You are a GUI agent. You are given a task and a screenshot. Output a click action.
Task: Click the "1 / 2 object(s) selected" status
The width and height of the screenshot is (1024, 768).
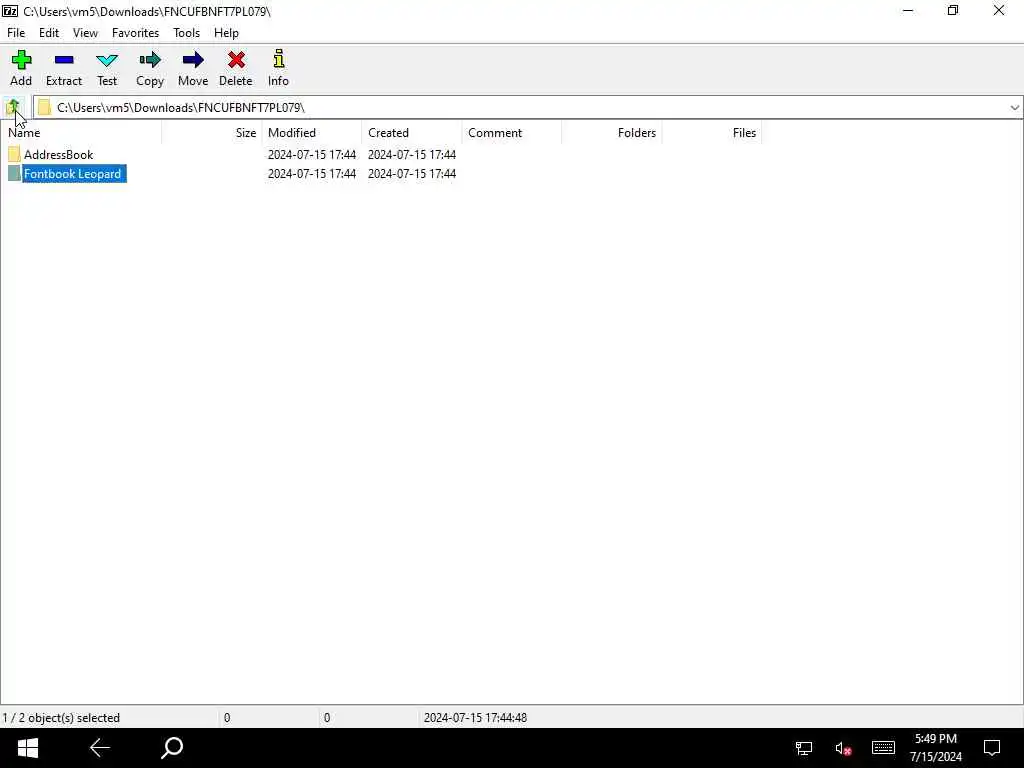pos(61,718)
